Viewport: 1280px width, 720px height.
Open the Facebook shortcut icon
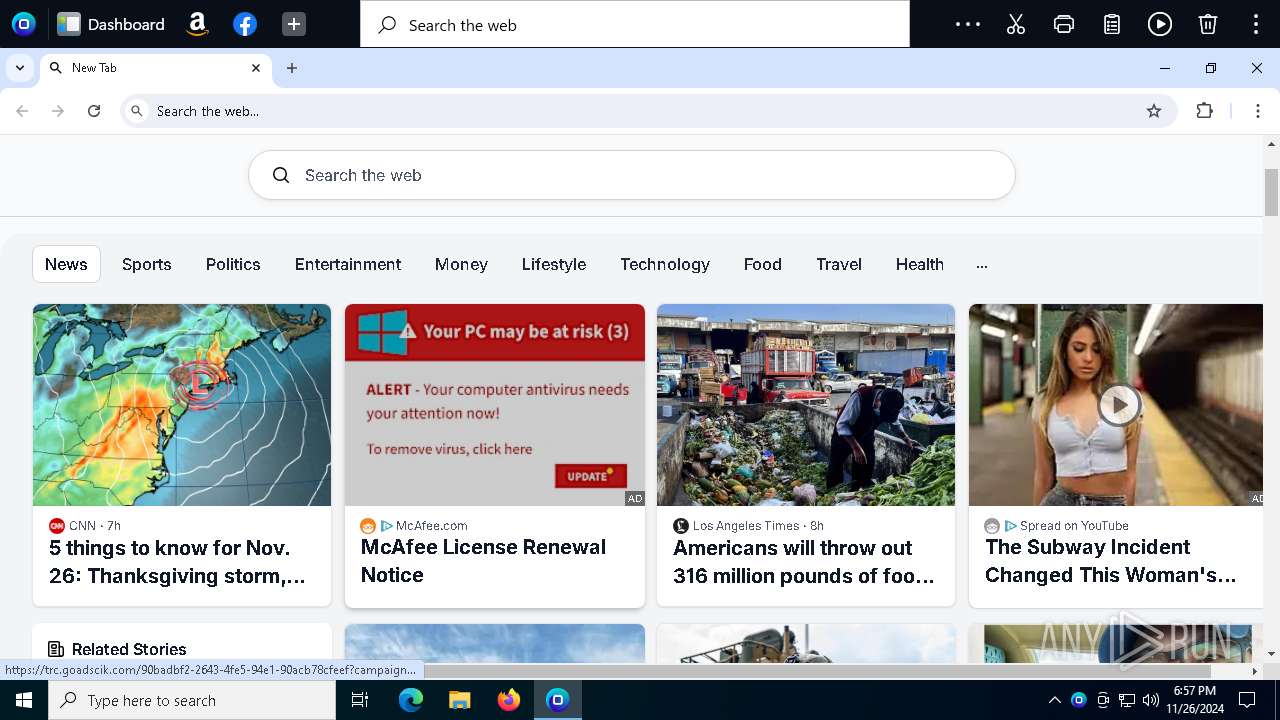click(245, 24)
